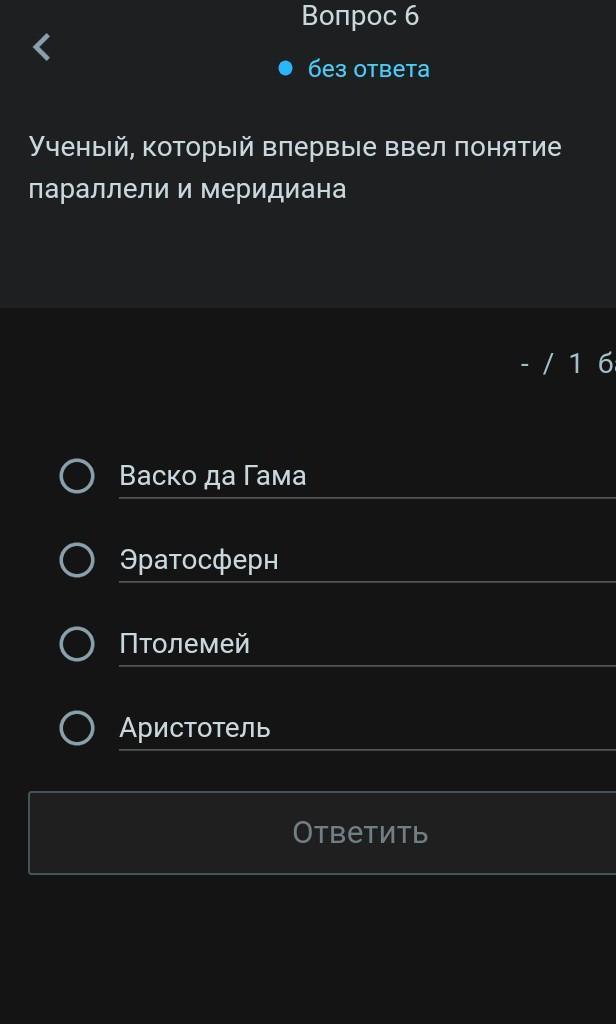Click the number 6 in the title
The height and width of the screenshot is (1024, 616).
pos(412,16)
